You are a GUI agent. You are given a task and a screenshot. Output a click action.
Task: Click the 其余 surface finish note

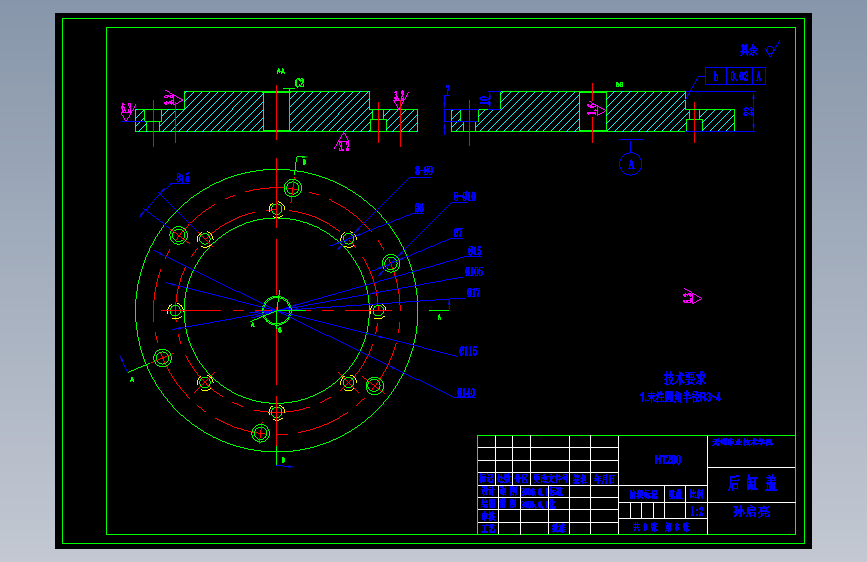coord(749,50)
